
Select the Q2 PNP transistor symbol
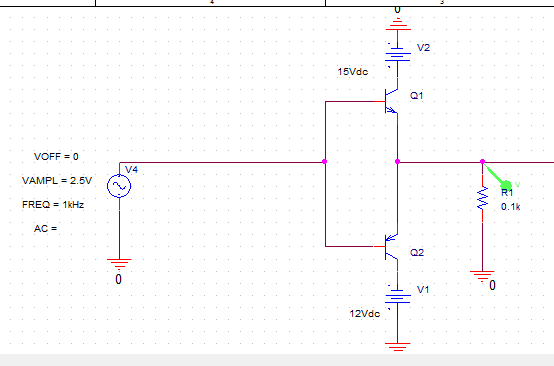point(391,247)
